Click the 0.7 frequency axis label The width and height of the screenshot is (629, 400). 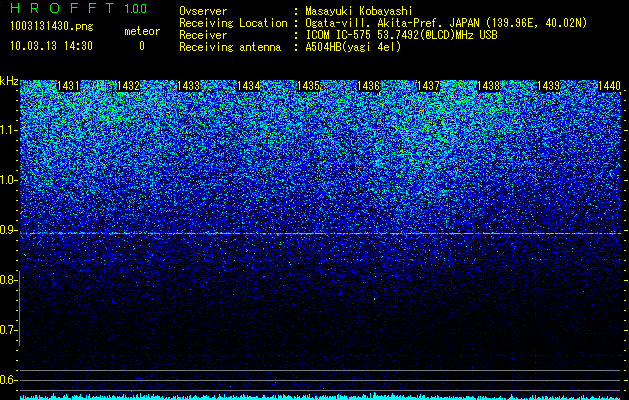tap(8, 330)
